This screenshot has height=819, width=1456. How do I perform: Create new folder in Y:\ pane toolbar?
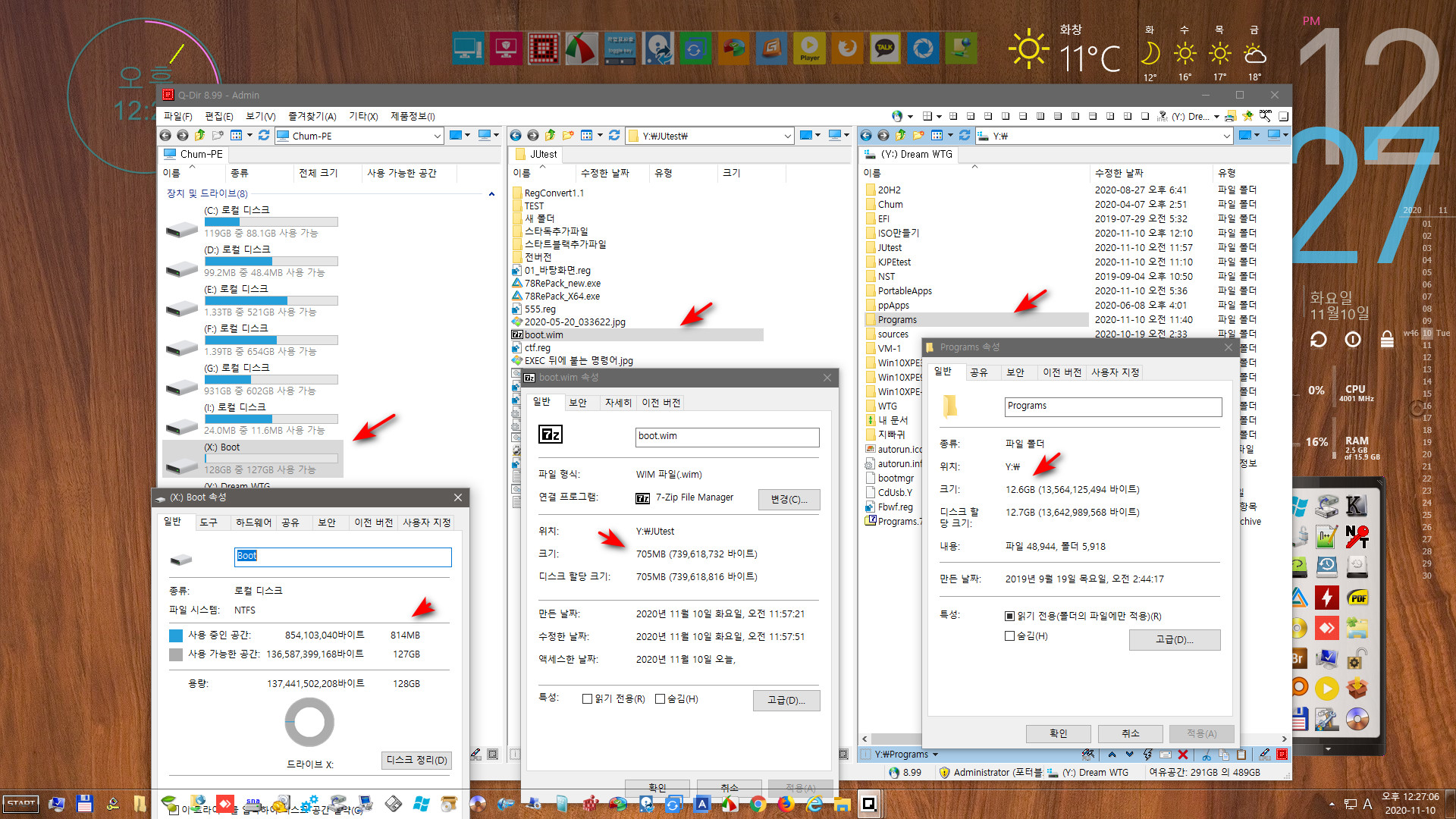pyautogui.click(x=918, y=135)
